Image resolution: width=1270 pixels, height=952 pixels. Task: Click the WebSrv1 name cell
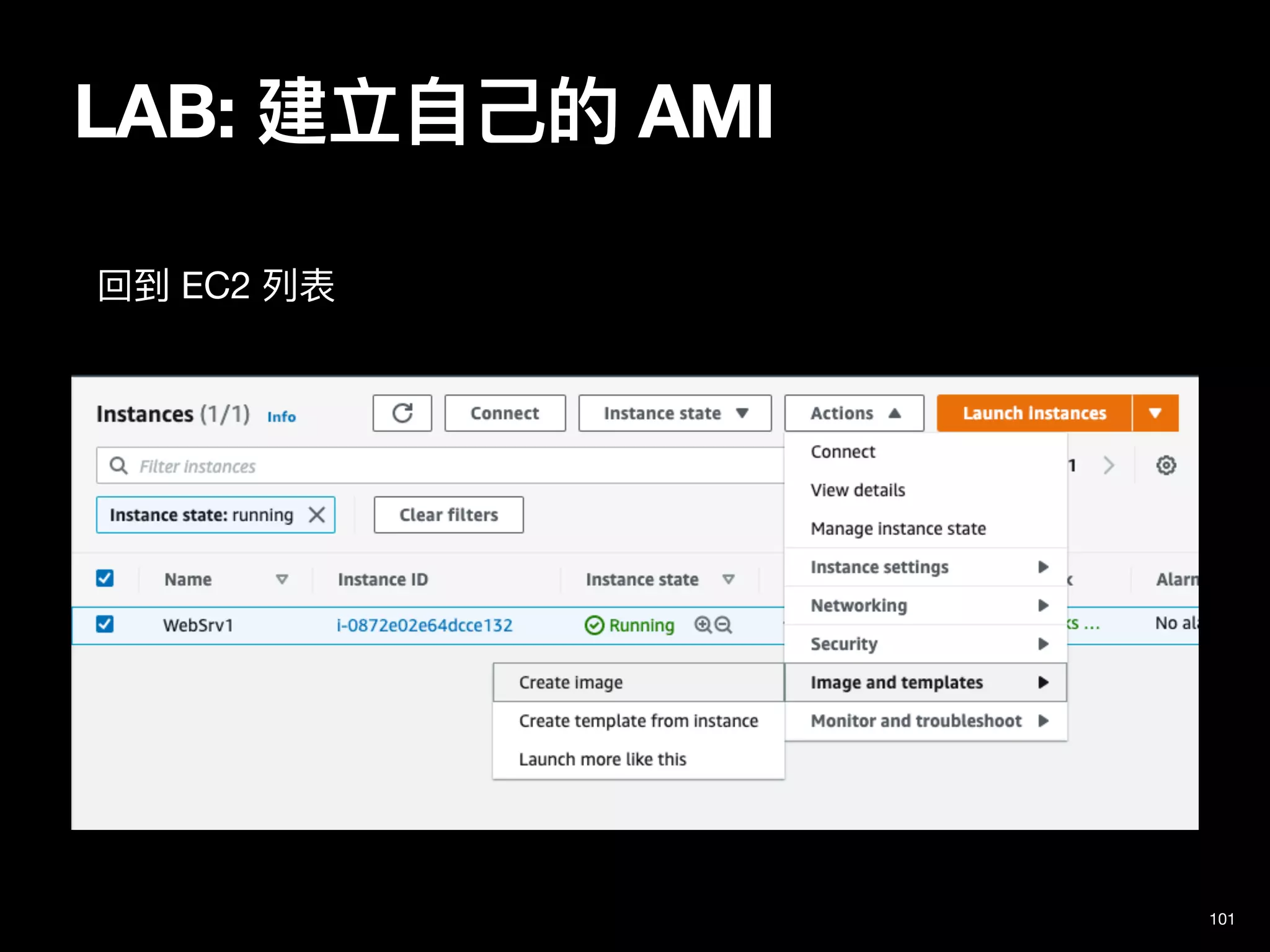click(198, 625)
